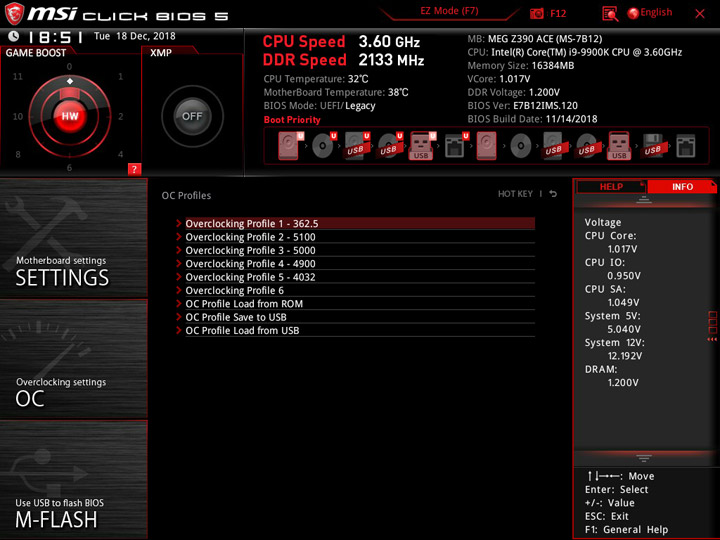The height and width of the screenshot is (540, 720).
Task: Click the info panel bottom scroll handle
Action: pyautogui.click(x=644, y=458)
